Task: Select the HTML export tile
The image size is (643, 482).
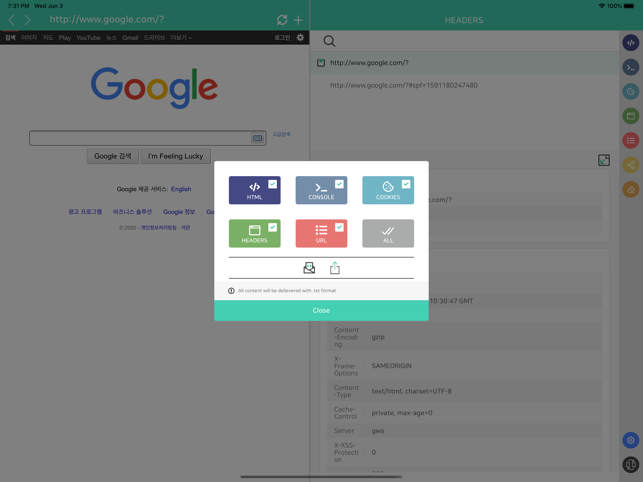Action: (x=255, y=190)
